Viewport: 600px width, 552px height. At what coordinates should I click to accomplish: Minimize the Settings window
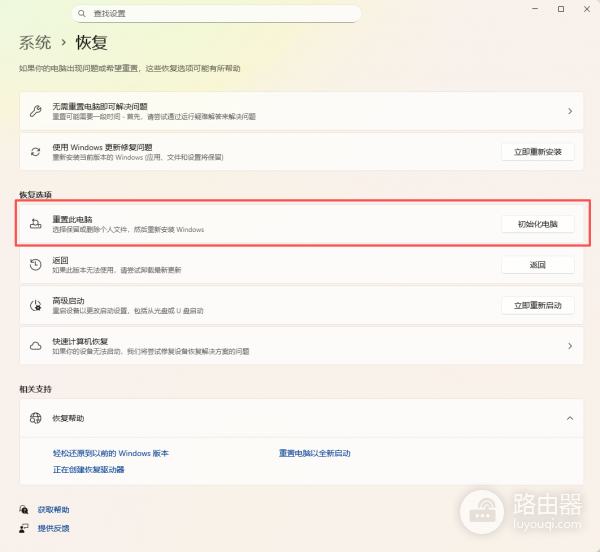click(x=535, y=9)
